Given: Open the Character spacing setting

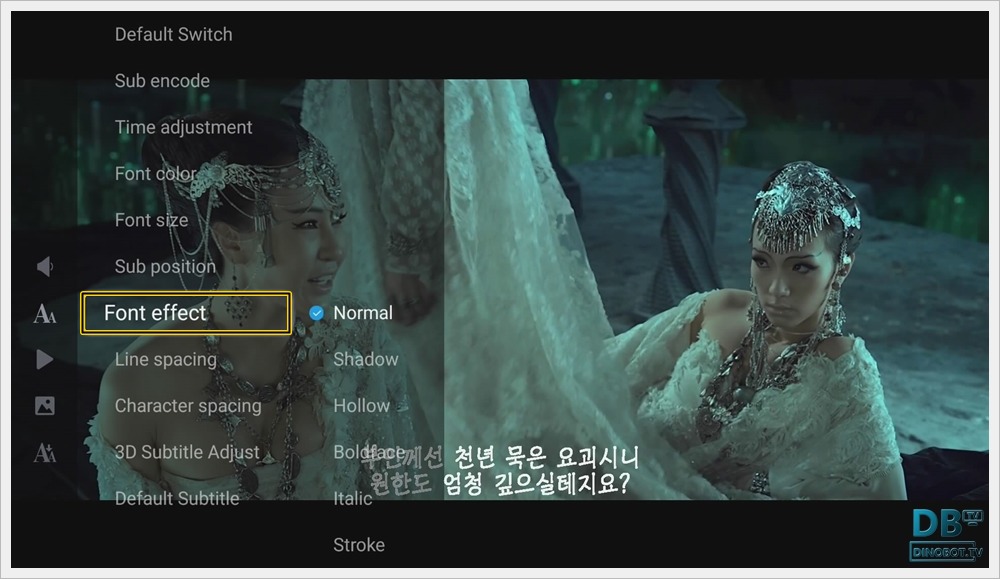Looking at the screenshot, I should [188, 406].
